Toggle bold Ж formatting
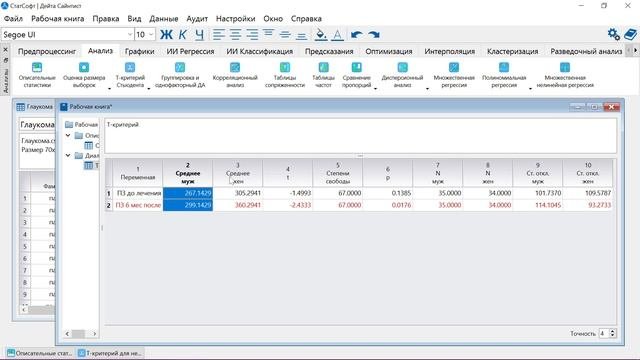 tap(166, 35)
